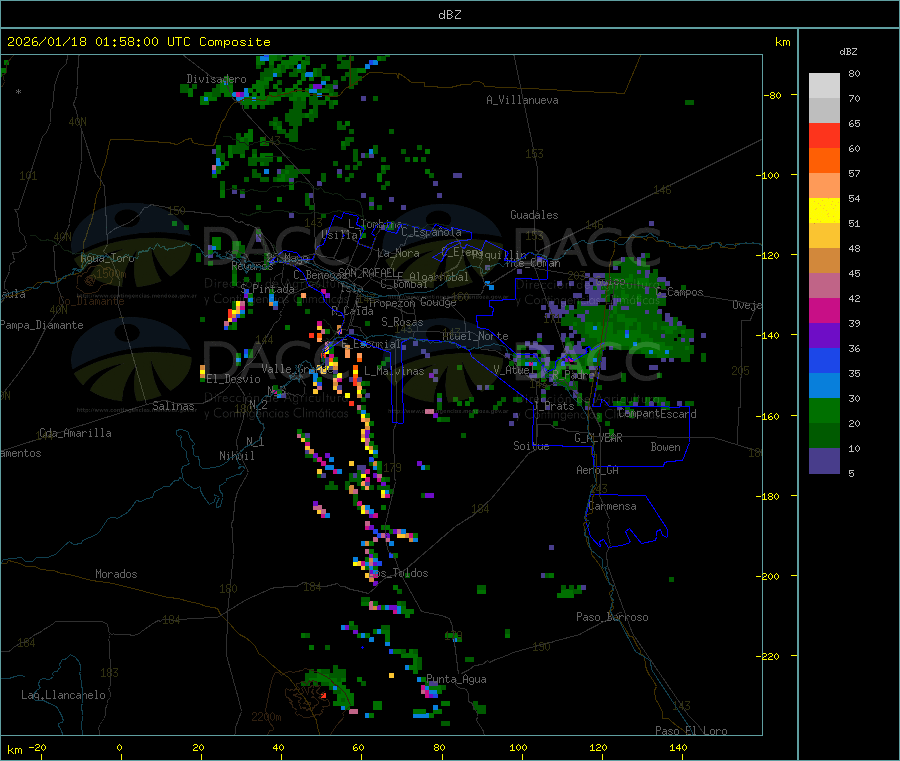Image resolution: width=900 pixels, height=761 pixels.
Task: Click the Divisadero map label
Action: (x=216, y=79)
